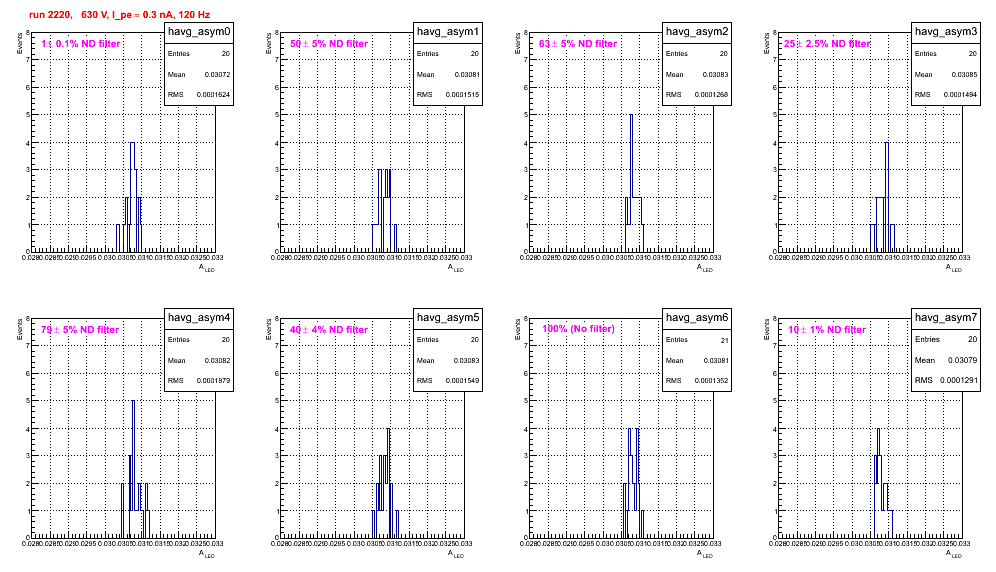The width and height of the screenshot is (996, 572).
Task: Click the RMS value 0.0001268
Action: click(x=711, y=95)
